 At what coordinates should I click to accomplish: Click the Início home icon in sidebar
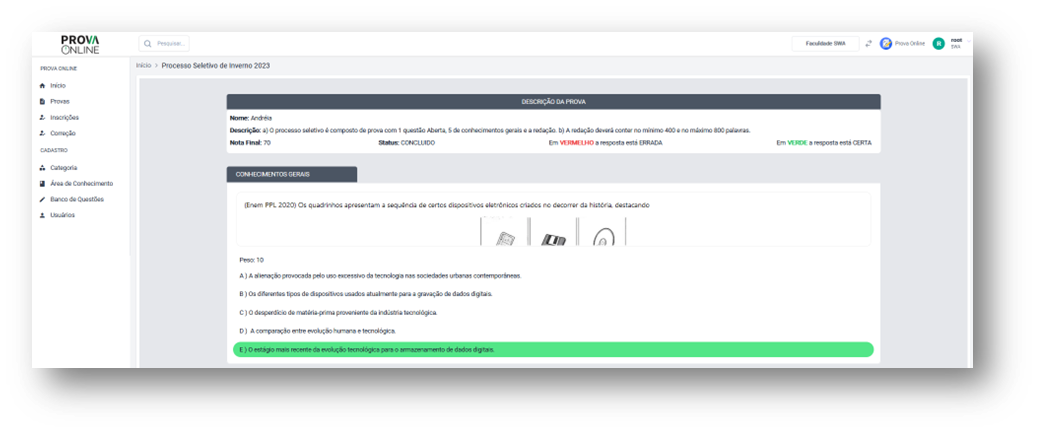[42, 85]
